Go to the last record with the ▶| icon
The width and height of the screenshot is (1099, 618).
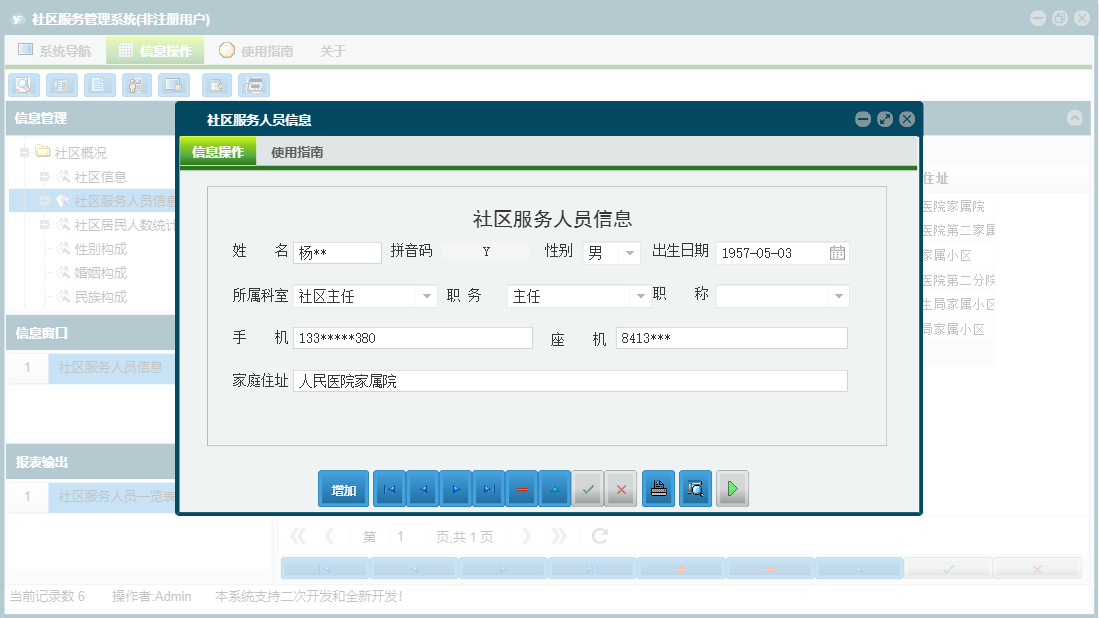click(488, 488)
